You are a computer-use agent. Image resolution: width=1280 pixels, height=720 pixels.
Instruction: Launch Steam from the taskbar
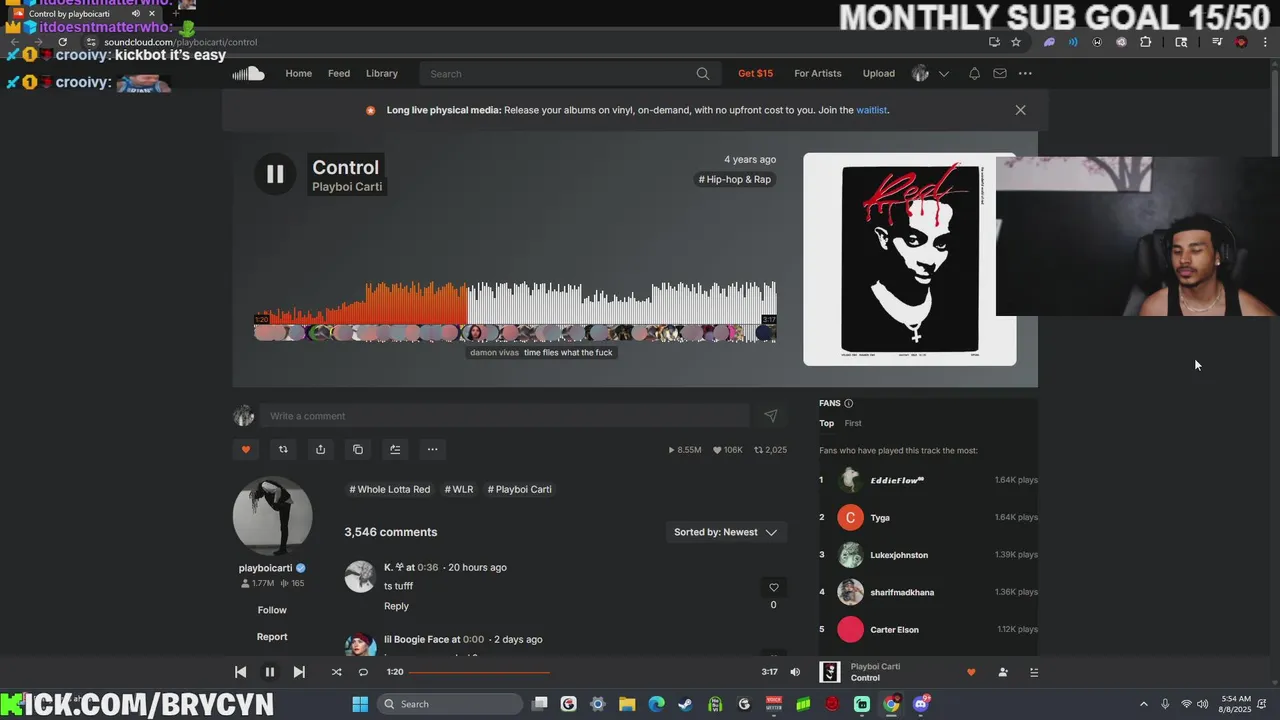click(x=685, y=704)
